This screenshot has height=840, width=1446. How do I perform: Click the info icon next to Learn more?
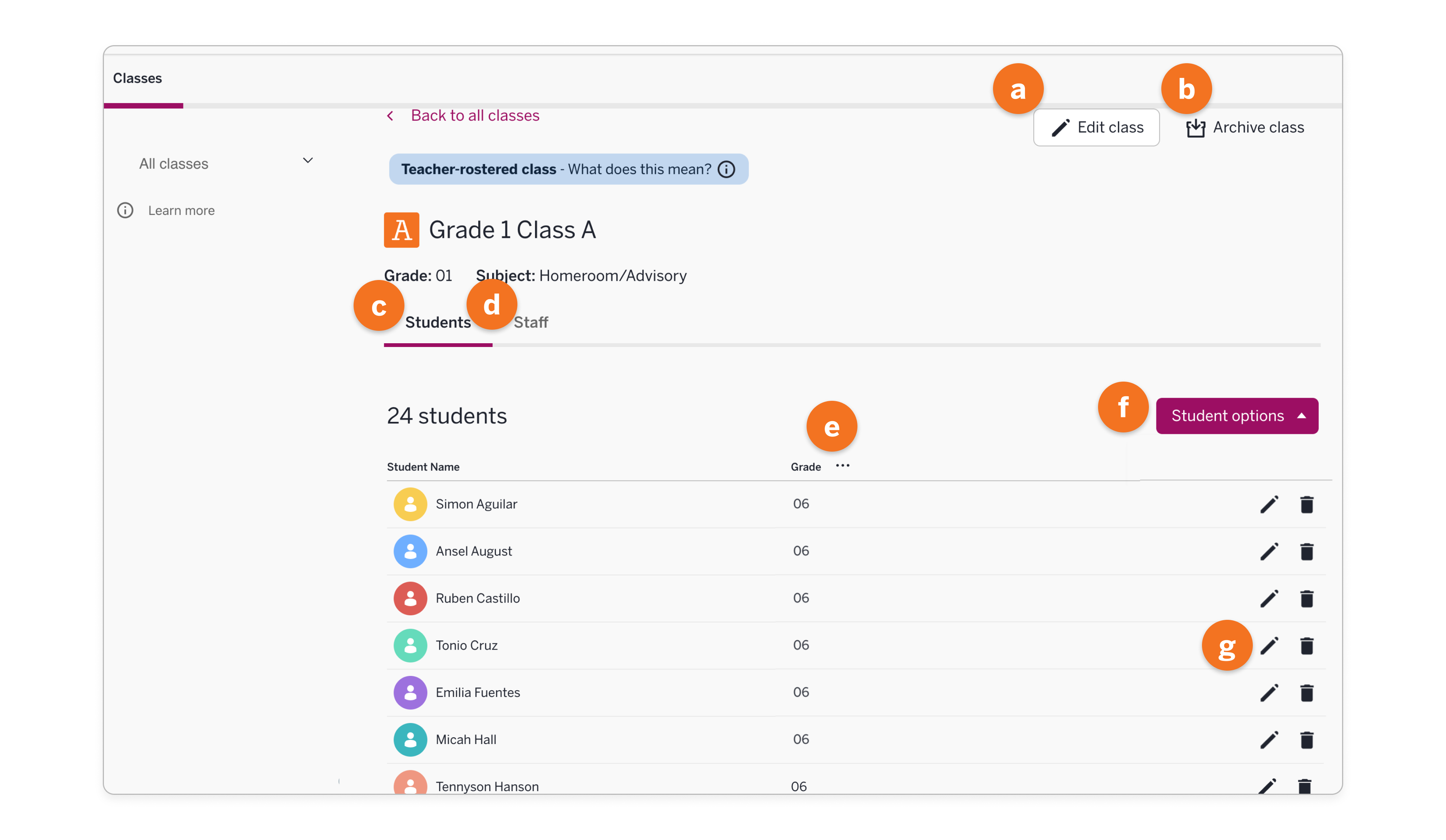click(125, 210)
